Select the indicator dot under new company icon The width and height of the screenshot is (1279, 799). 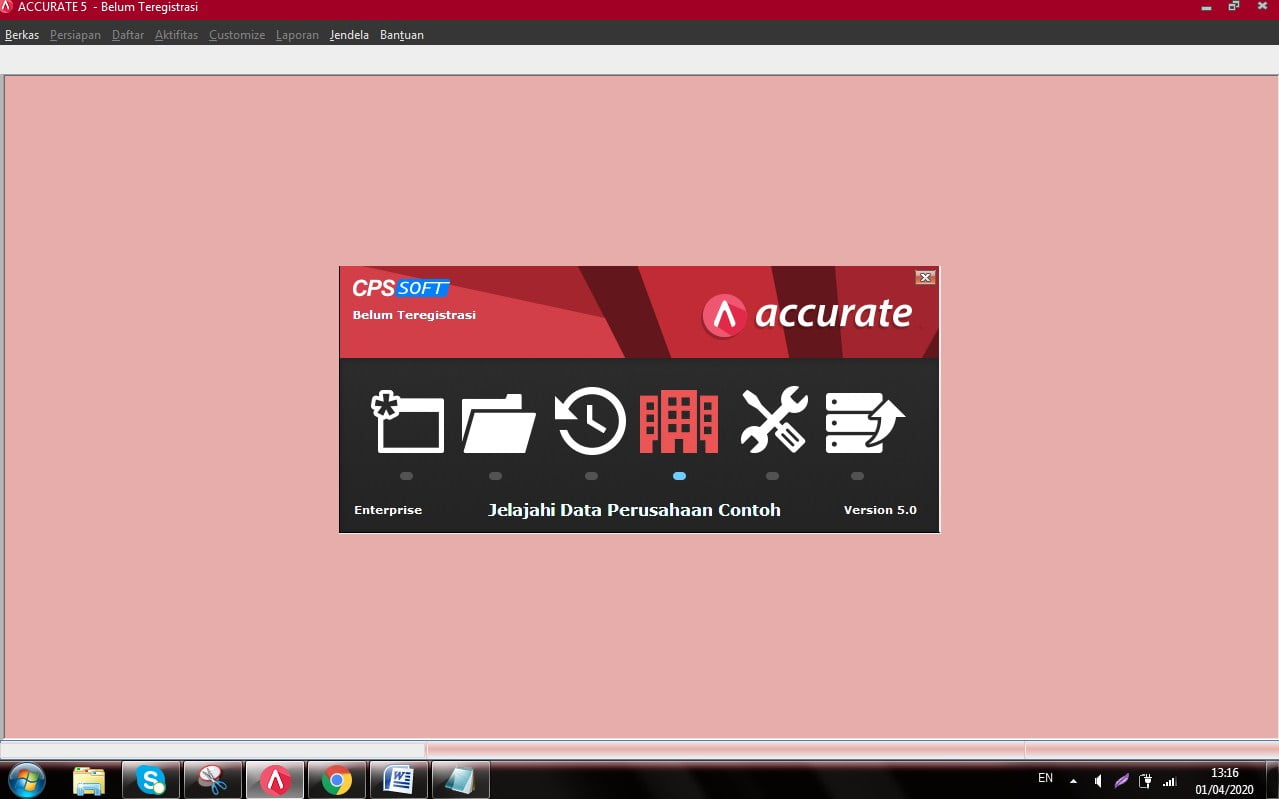tap(406, 476)
